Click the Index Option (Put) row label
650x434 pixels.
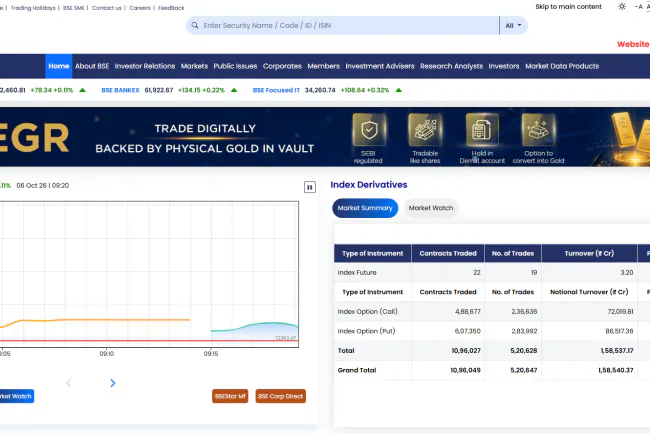(366, 331)
